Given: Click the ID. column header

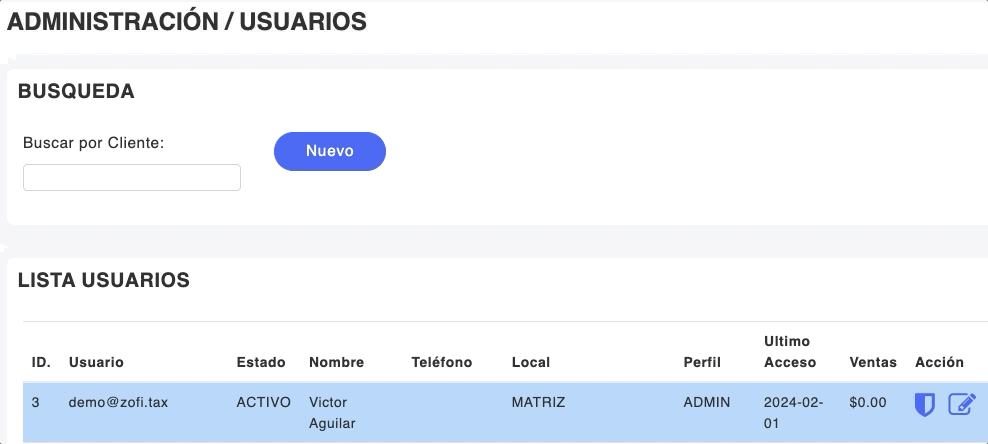Looking at the screenshot, I should [x=41, y=362].
